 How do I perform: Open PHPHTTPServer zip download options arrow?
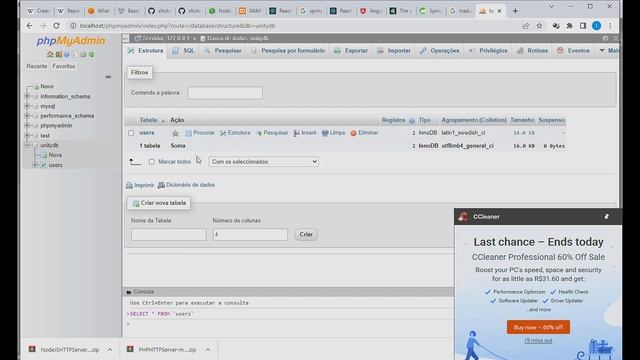208,350
